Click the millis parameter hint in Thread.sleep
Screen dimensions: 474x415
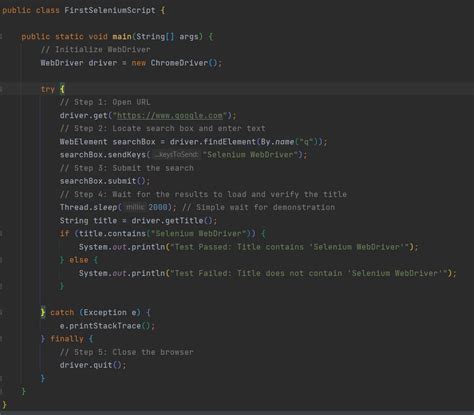pos(135,207)
